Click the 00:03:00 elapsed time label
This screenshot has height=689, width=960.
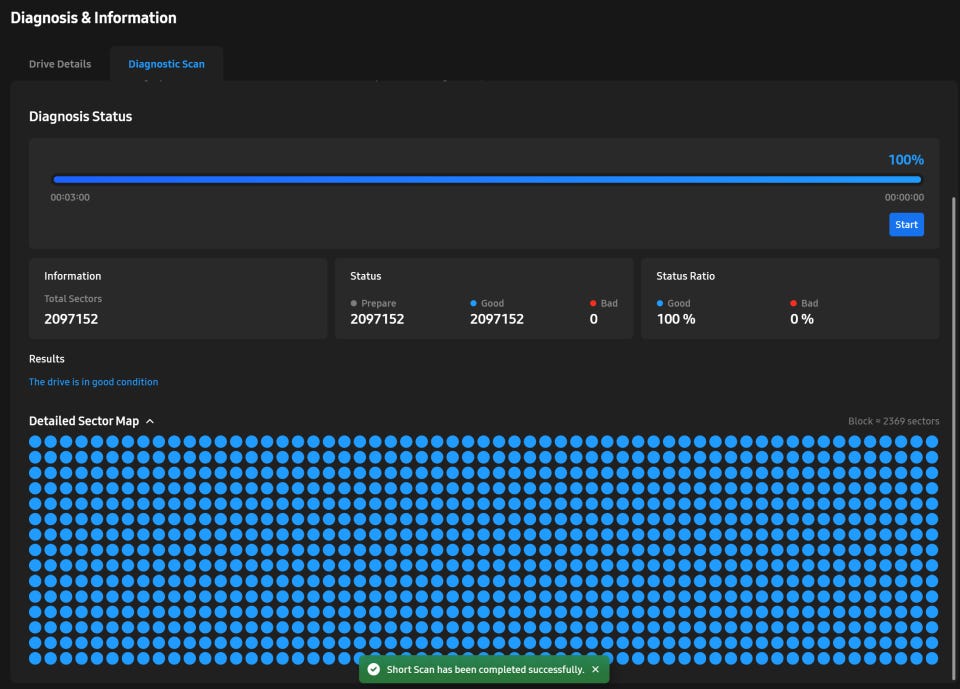[x=70, y=197]
